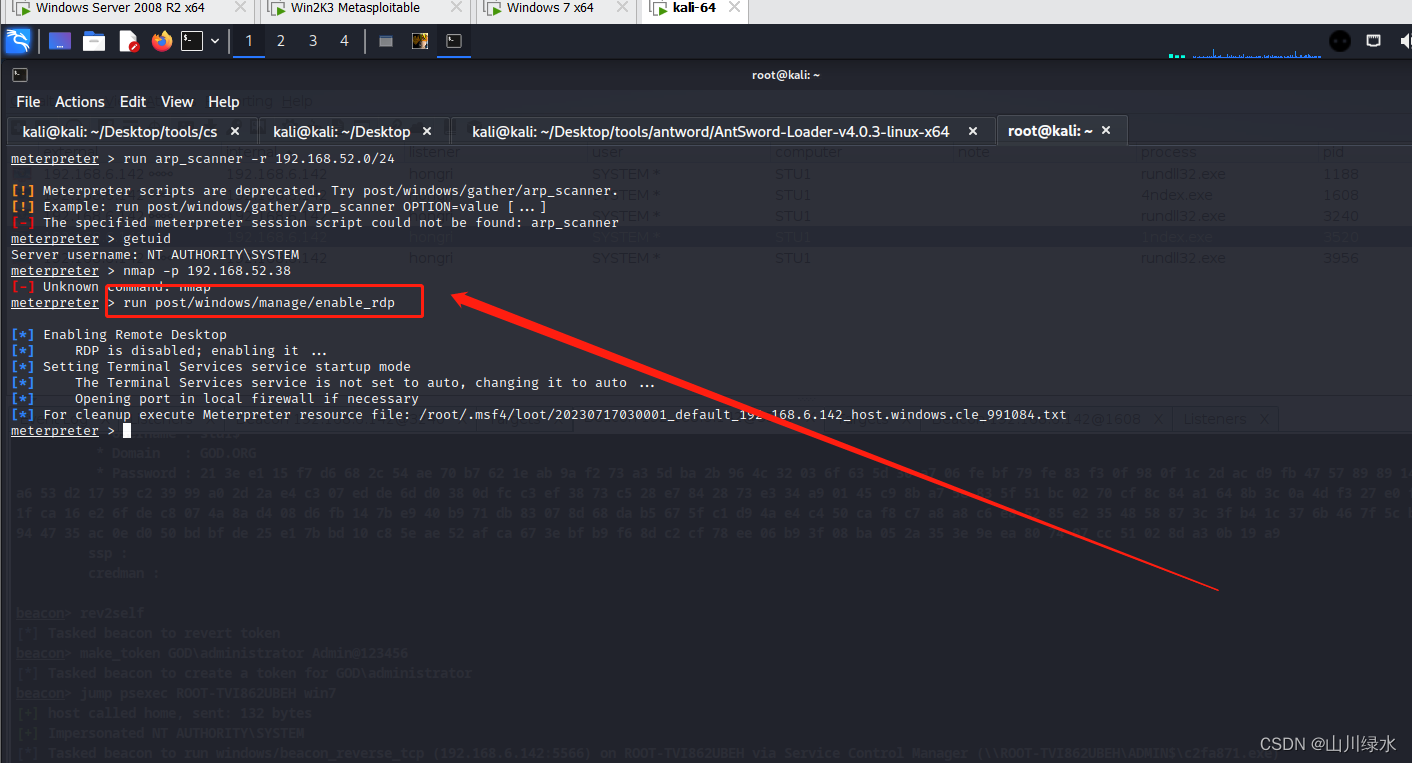This screenshot has height=763, width=1413.
Task: Open the View menu in terminal
Action: (x=177, y=102)
